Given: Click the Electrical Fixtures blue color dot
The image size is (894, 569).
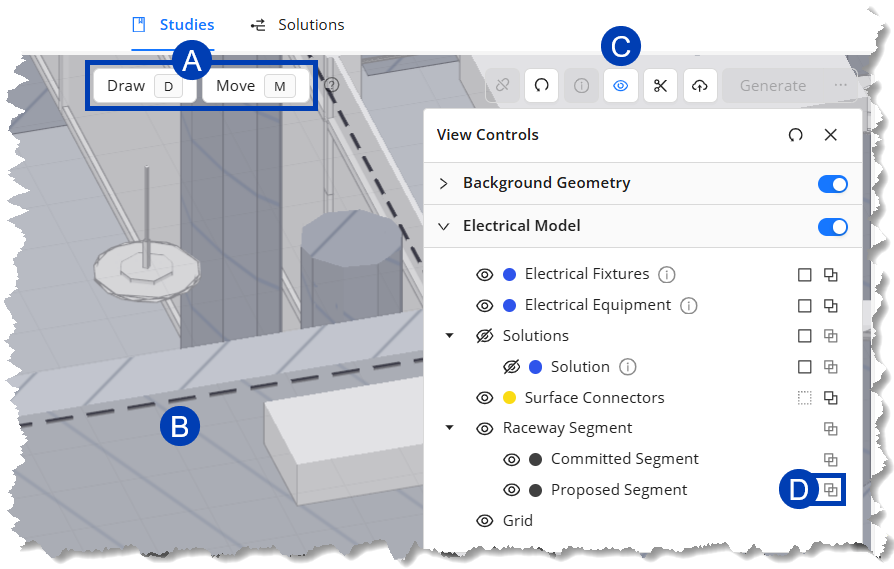Looking at the screenshot, I should coord(510,275).
